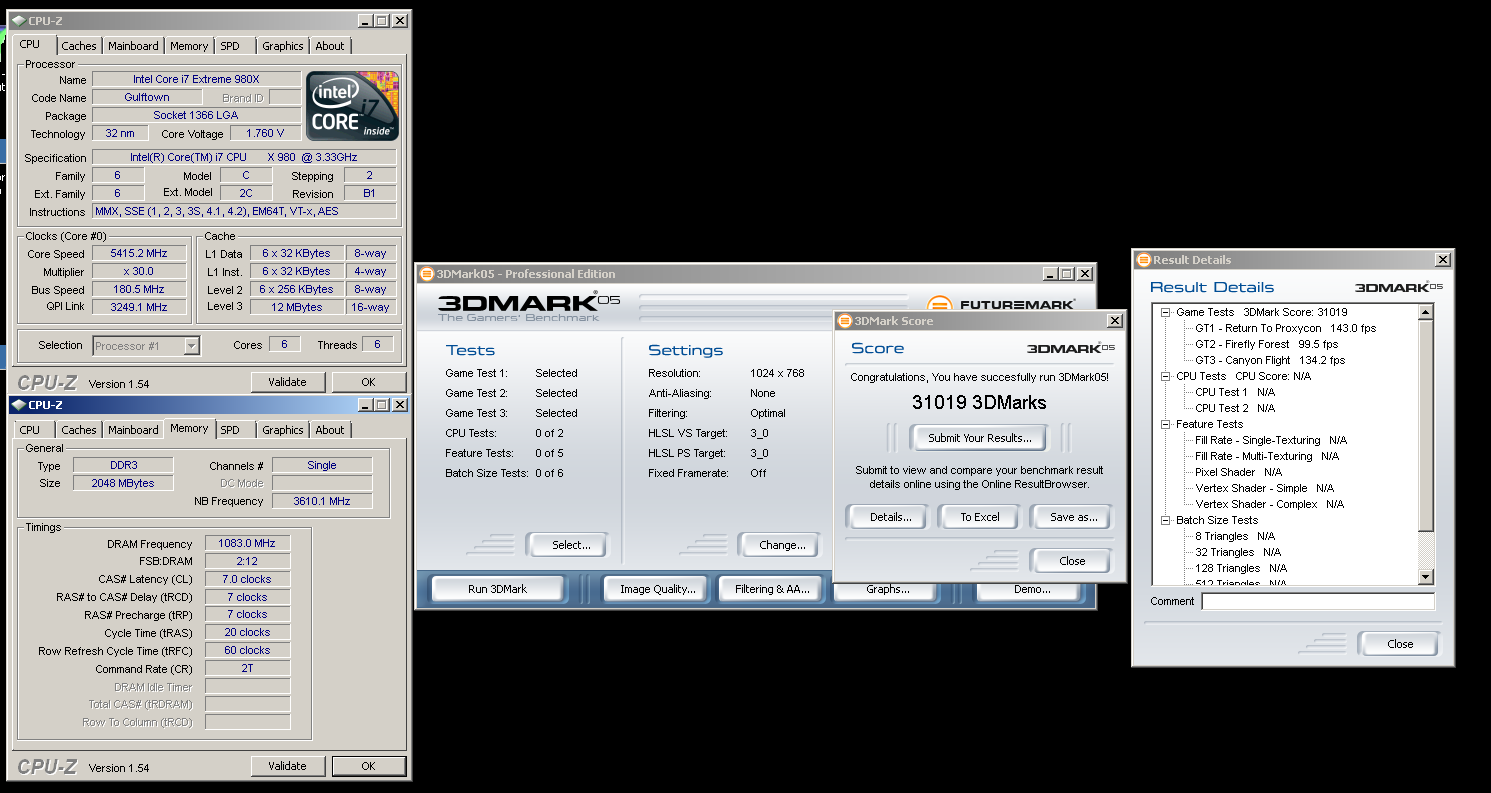Click the Intel Core i7 logo in CPU-Z

pyautogui.click(x=353, y=105)
